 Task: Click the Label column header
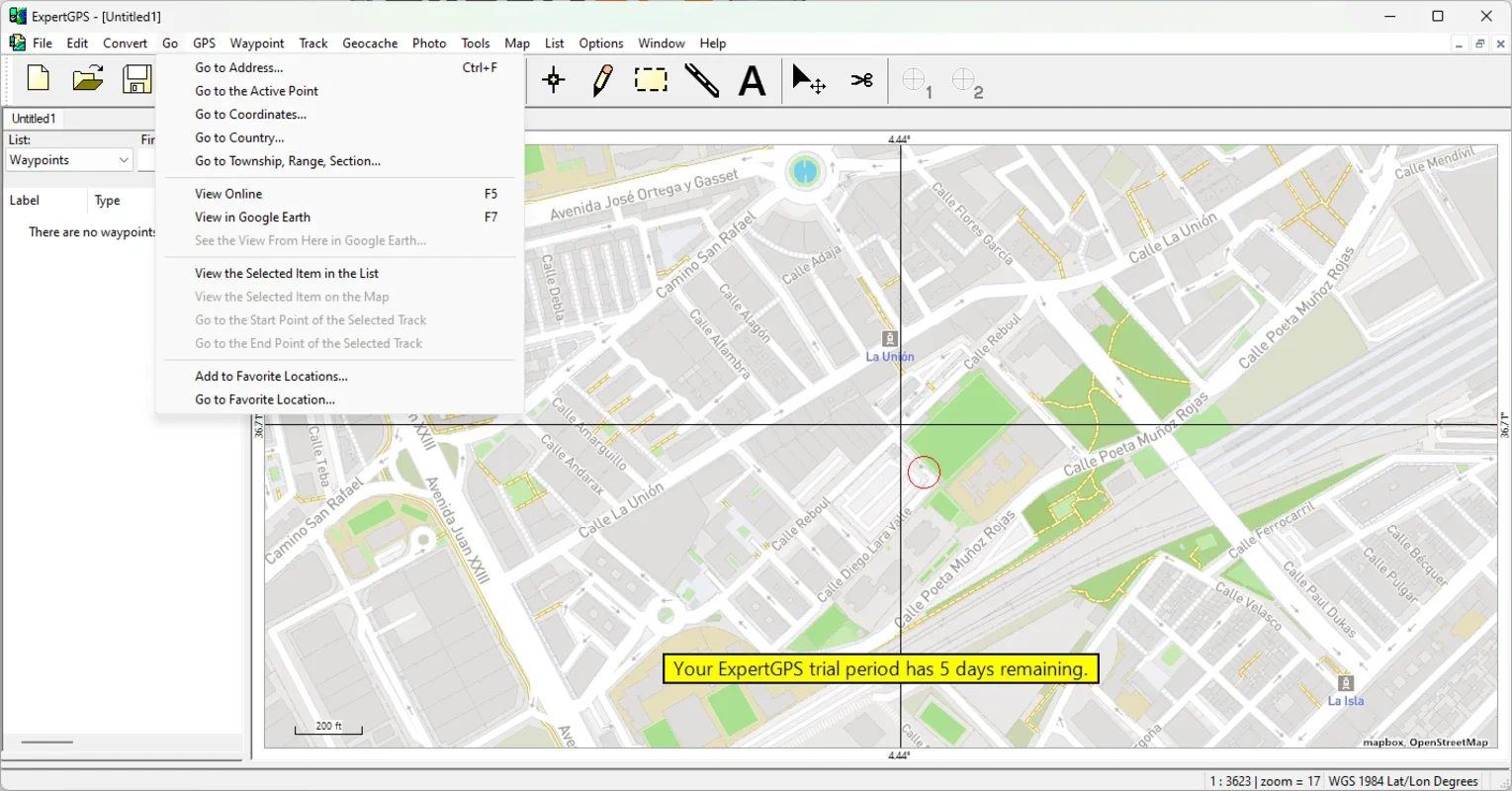tap(44, 201)
